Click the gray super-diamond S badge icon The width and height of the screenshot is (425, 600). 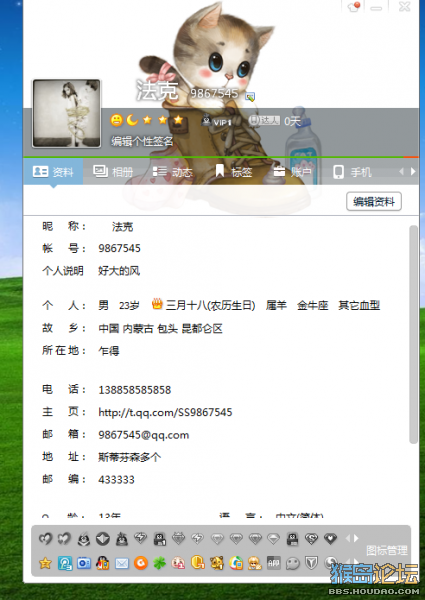(x=311, y=539)
